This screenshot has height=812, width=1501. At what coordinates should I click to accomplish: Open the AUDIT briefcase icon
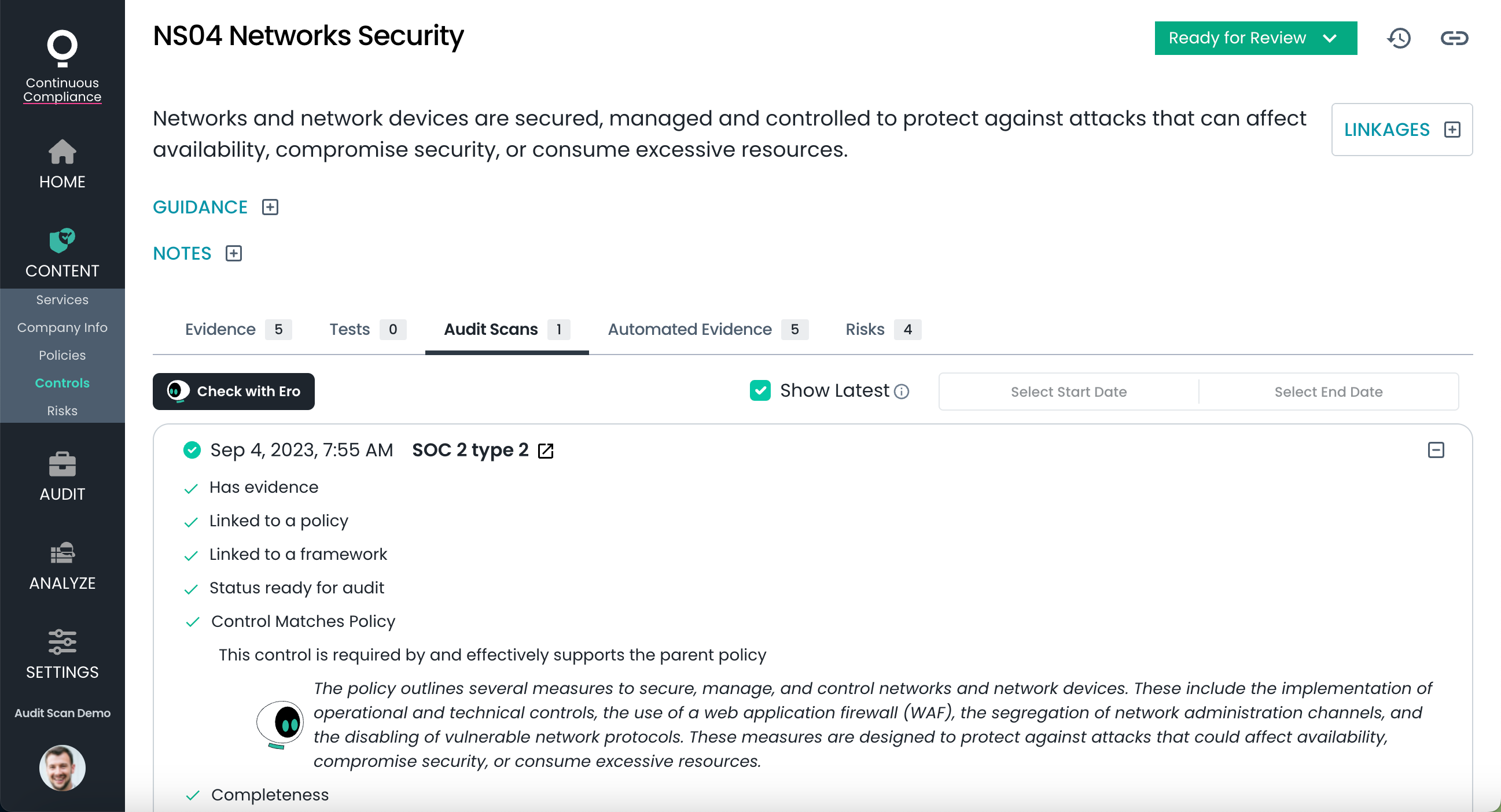pos(62,464)
